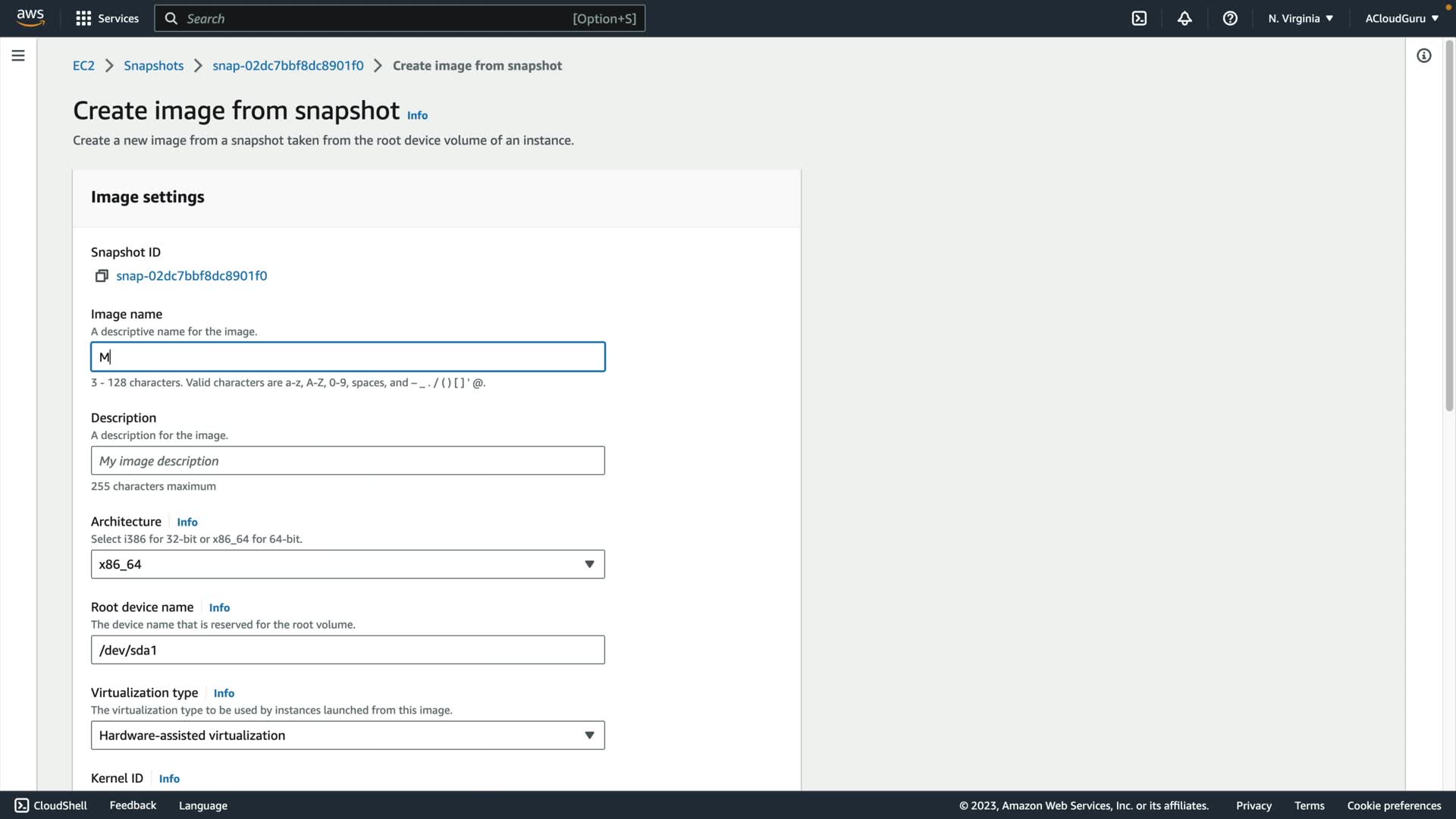Click the Description input field

pos(347,461)
